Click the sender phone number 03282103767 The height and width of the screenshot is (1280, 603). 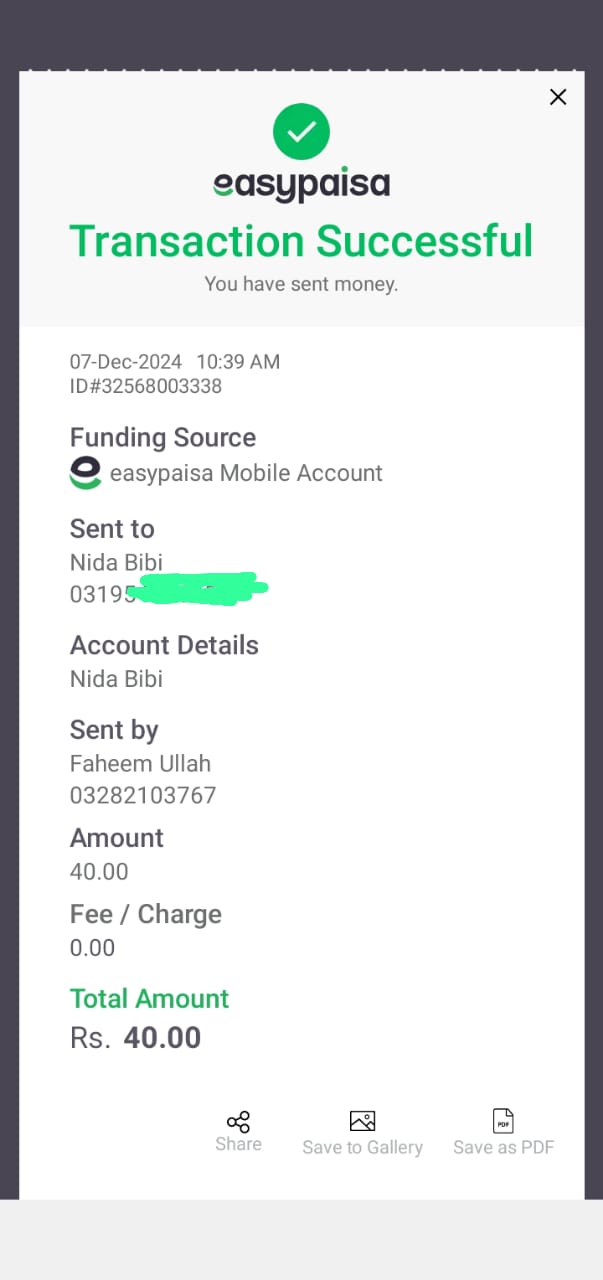(143, 796)
